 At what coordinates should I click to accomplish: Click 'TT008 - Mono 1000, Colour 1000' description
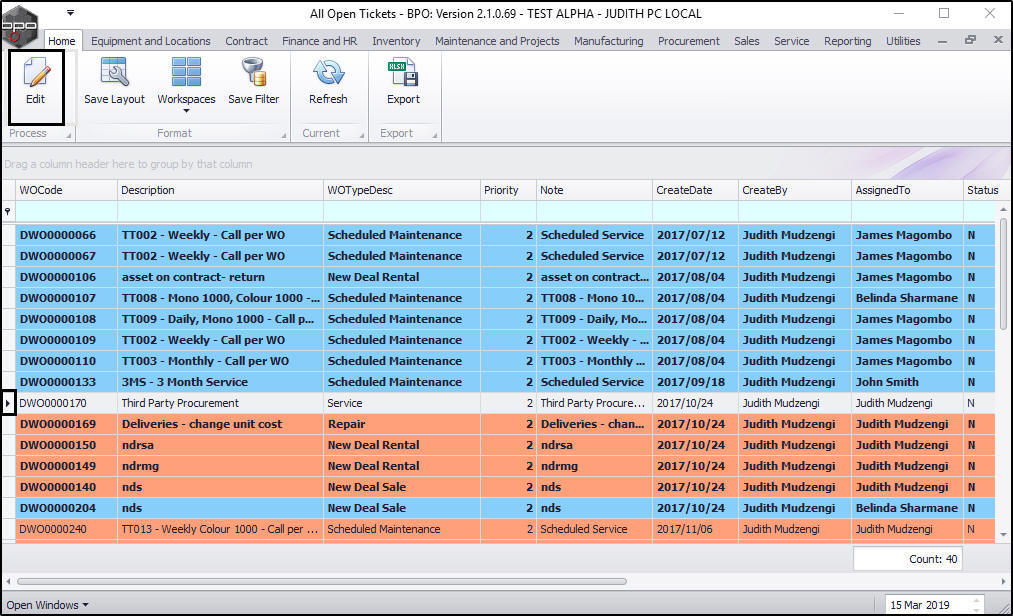coord(220,298)
